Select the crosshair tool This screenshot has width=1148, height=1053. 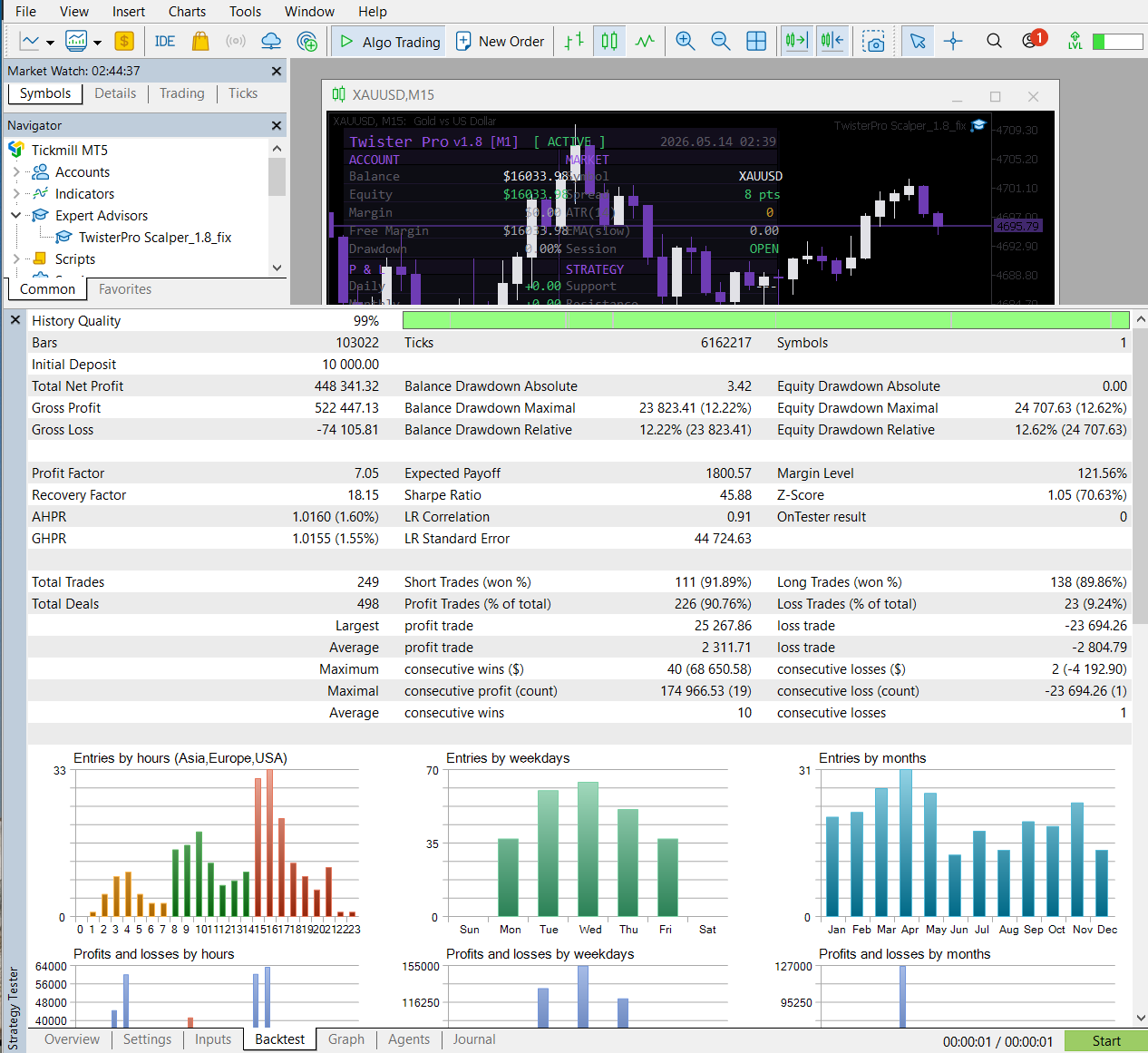click(x=953, y=41)
